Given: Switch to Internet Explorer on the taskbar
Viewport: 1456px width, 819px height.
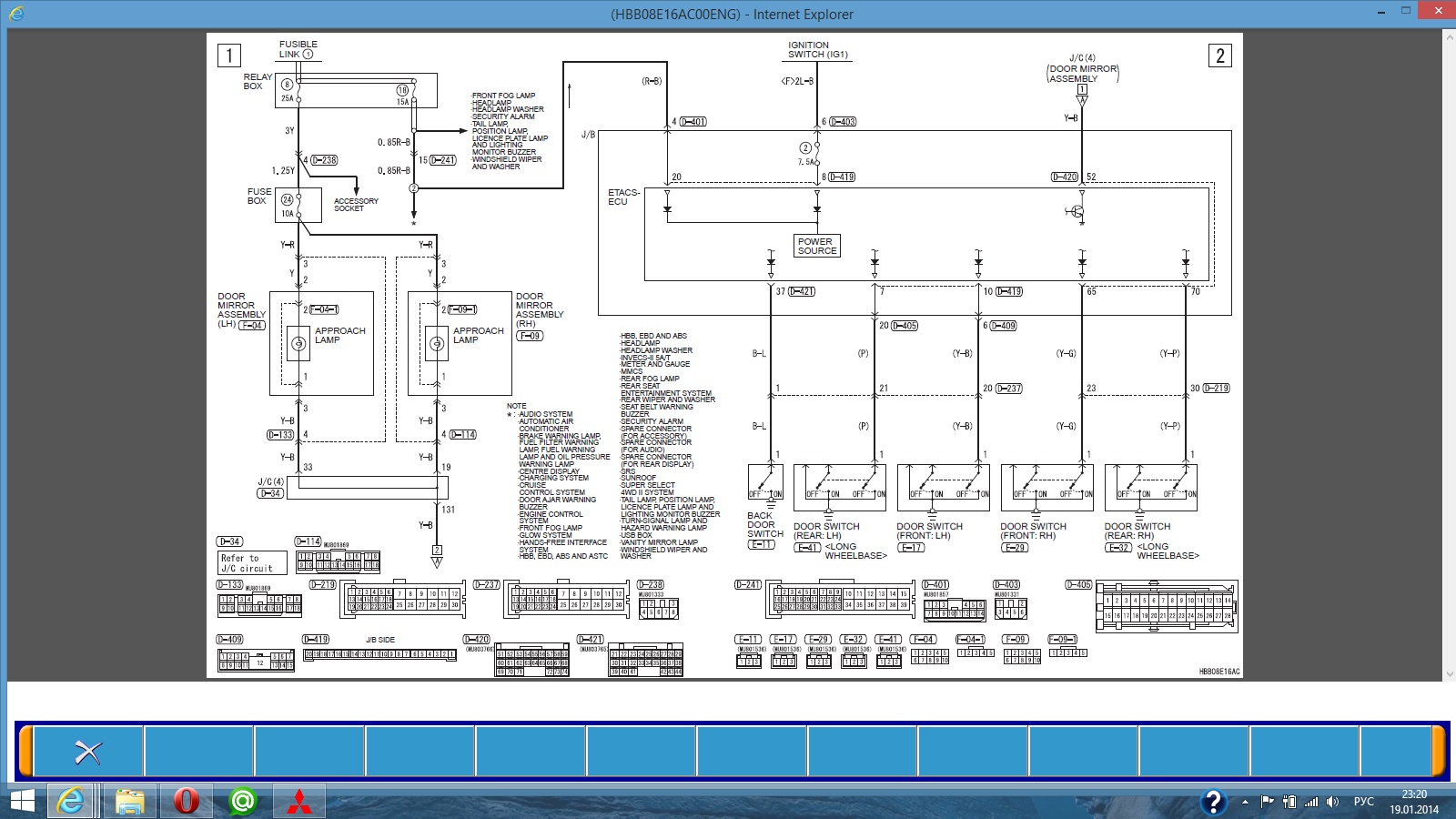Looking at the screenshot, I should click(x=70, y=801).
